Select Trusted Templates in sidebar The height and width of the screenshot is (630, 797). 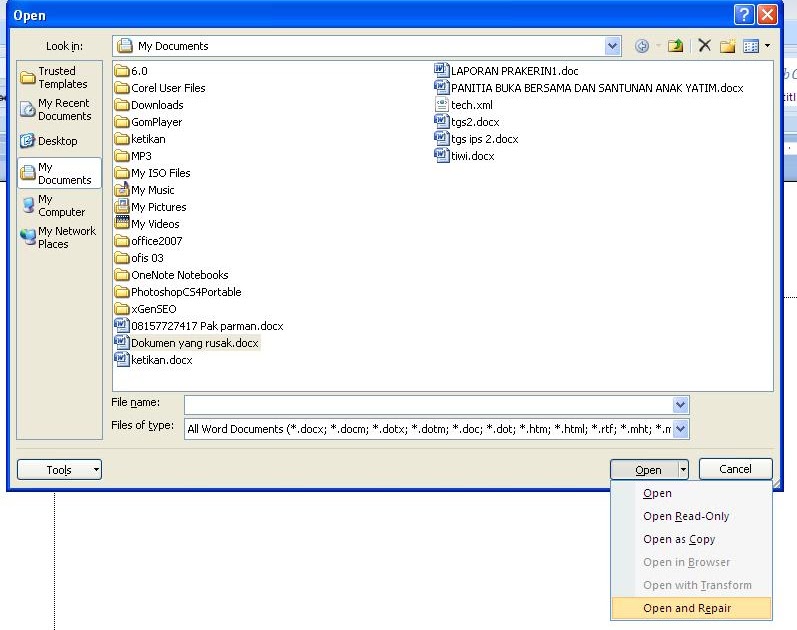coord(59,77)
